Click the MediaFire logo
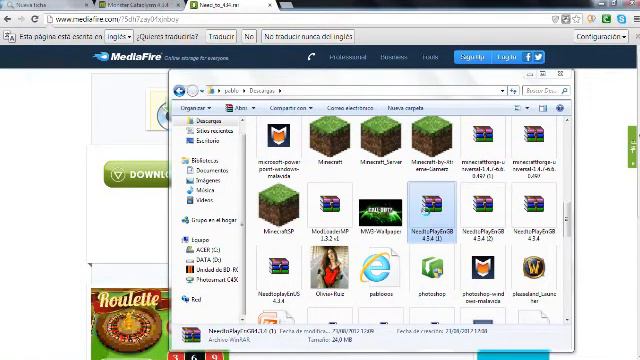This screenshot has width=640, height=360. coord(128,57)
